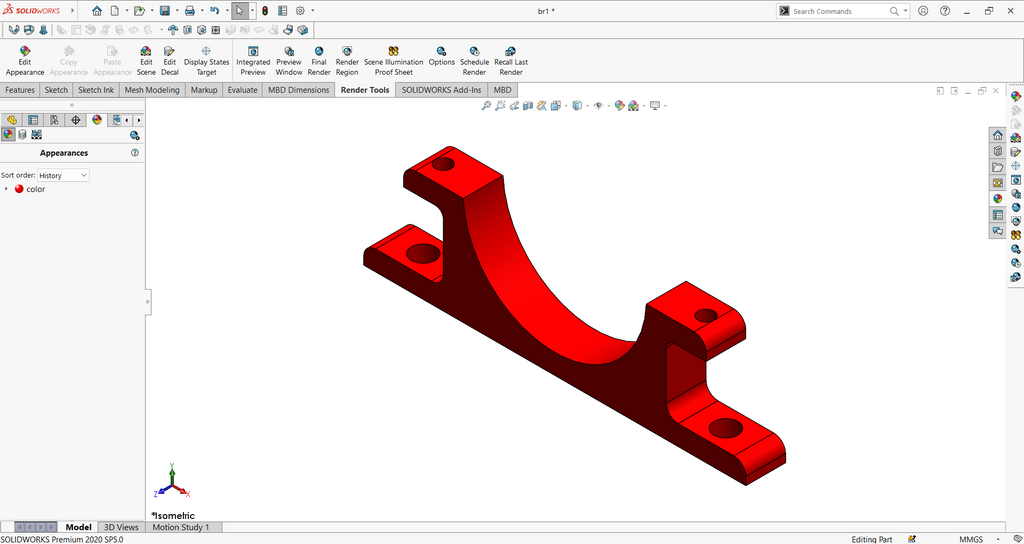Open Design Library in task pane
This screenshot has width=1024, height=544.
click(997, 151)
